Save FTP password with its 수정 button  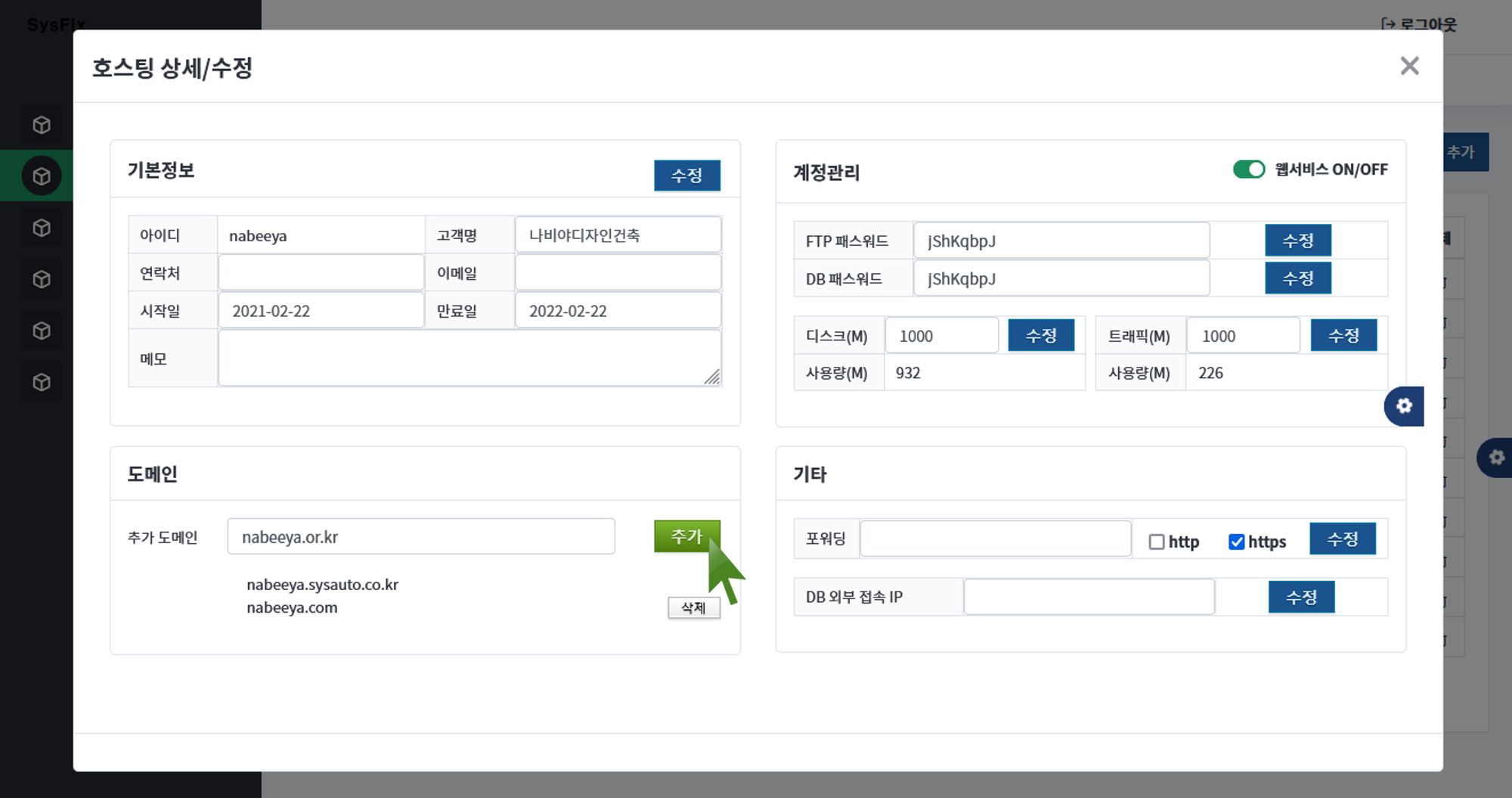1297,241
